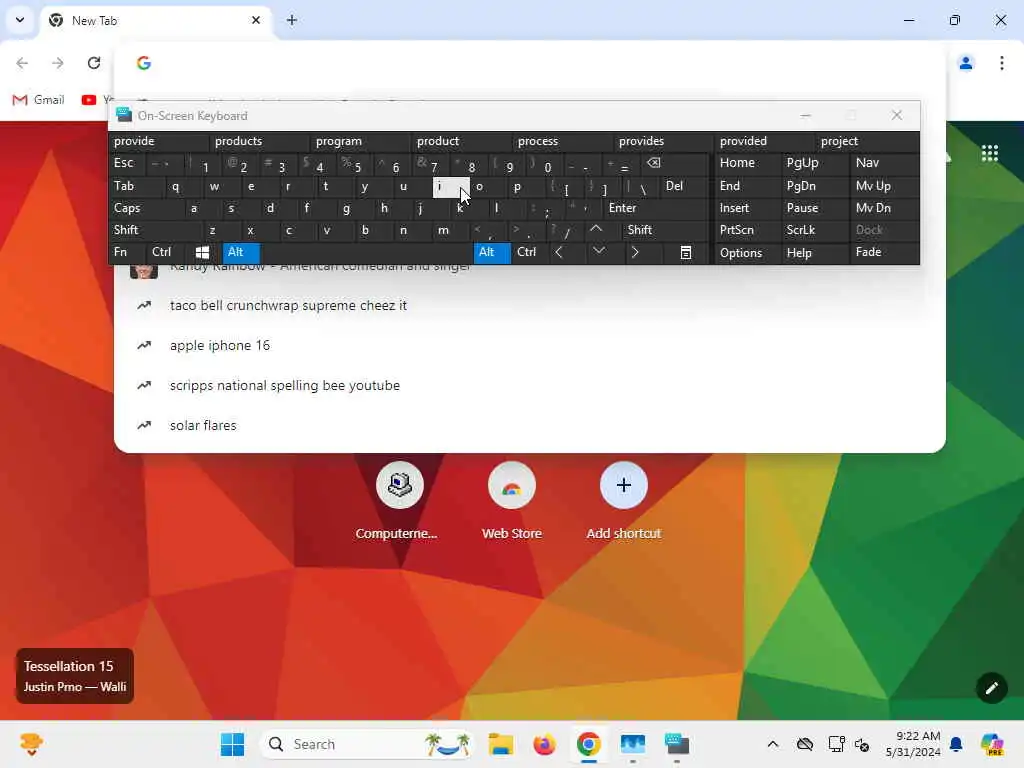Open the Gmail bookmark

pos(39,100)
